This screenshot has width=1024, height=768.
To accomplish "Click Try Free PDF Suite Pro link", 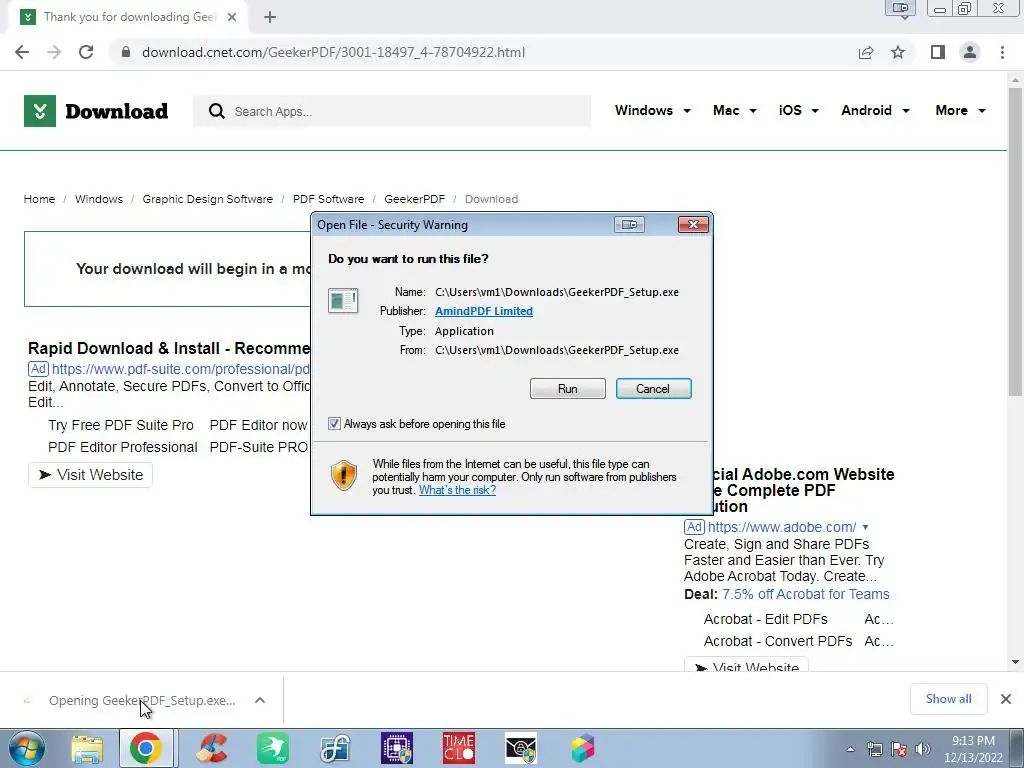I will point(121,425).
